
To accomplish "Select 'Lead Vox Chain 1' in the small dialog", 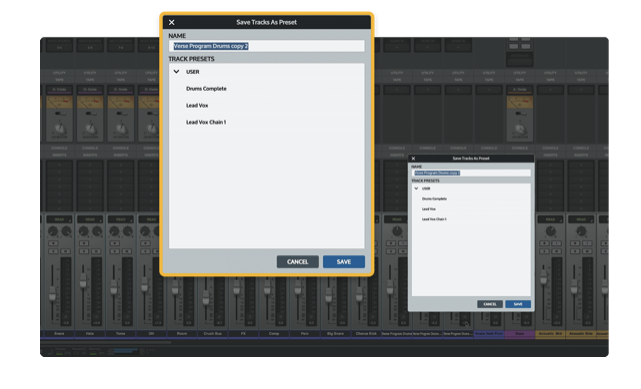I will [434, 219].
